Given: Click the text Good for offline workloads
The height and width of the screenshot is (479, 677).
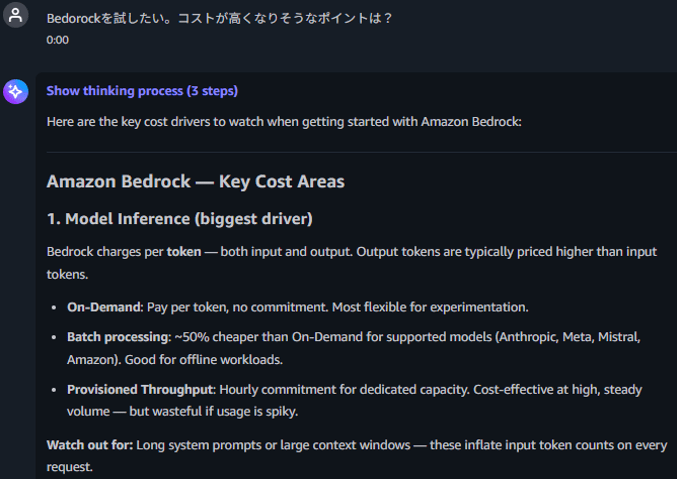Looking at the screenshot, I should point(204,360).
